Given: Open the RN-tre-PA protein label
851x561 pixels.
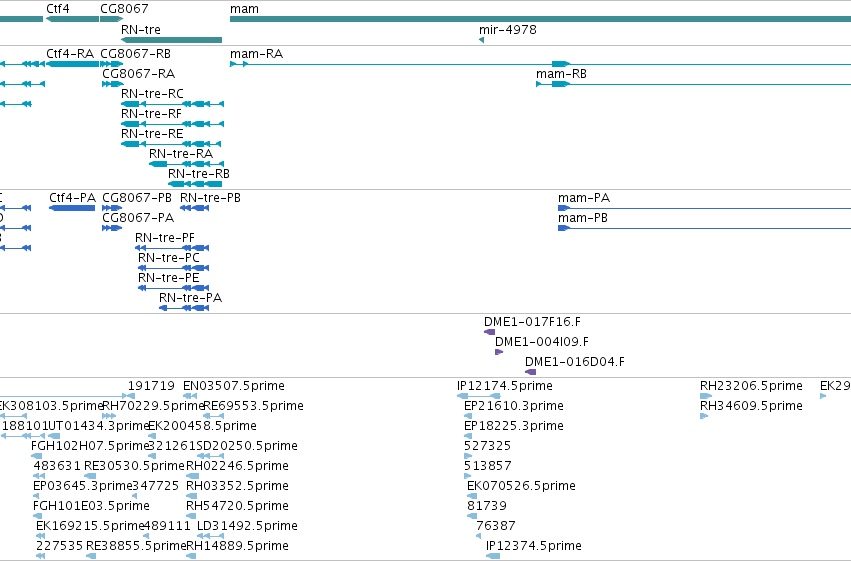Looking at the screenshot, I should click(190, 298).
